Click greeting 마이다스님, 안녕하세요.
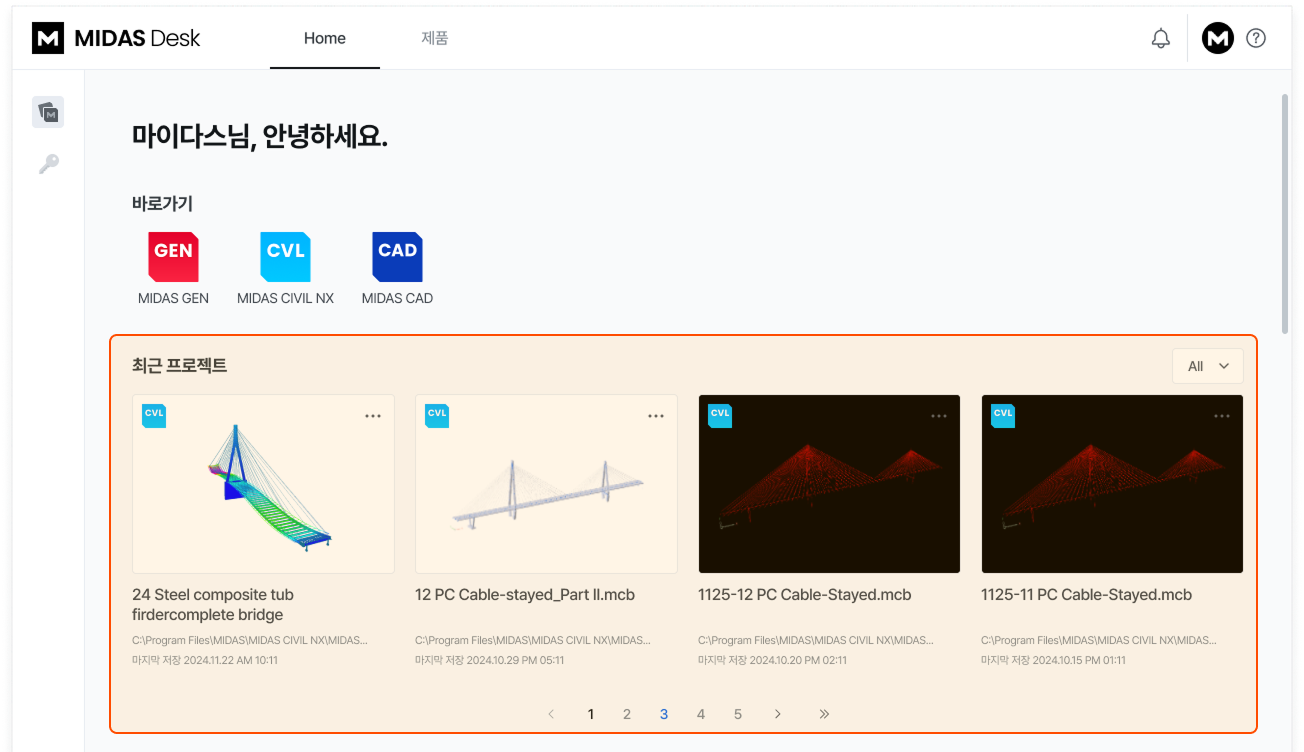Screen dimensions: 1304x752 coord(260,137)
